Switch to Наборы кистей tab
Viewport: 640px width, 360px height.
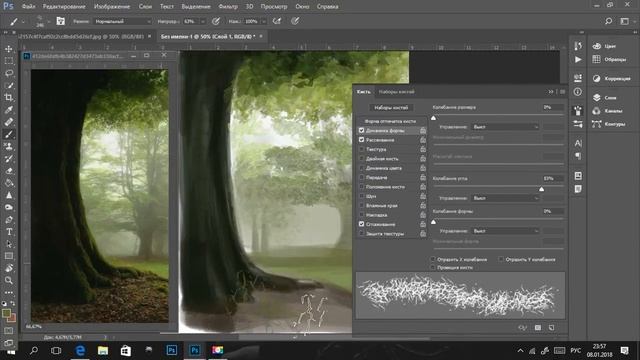tap(396, 92)
